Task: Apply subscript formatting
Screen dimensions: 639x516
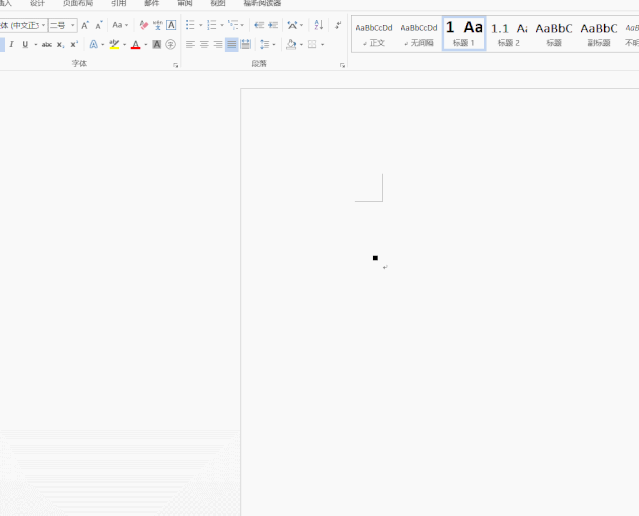Action: tap(60, 44)
